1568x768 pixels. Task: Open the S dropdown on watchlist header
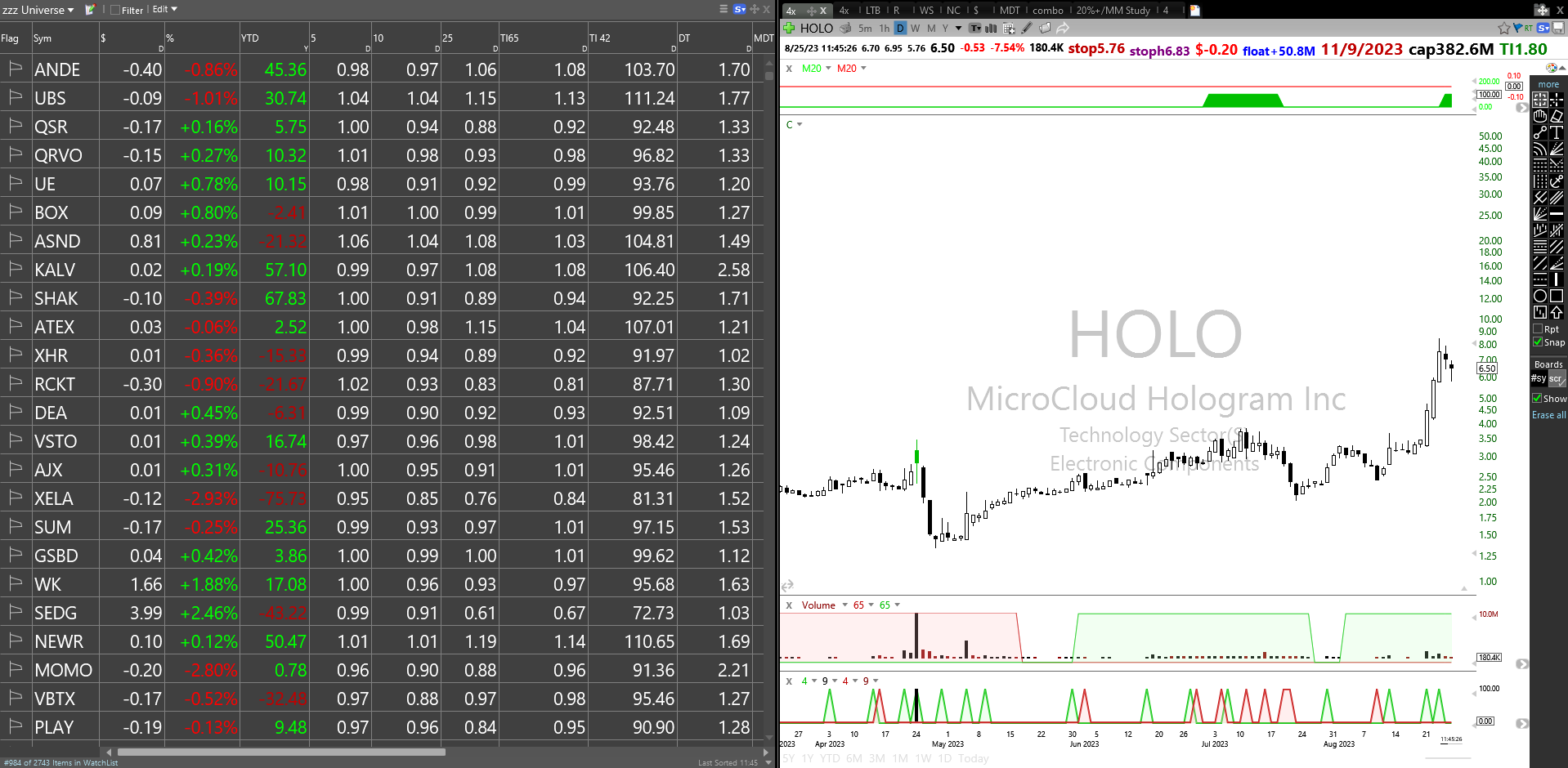(740, 9)
